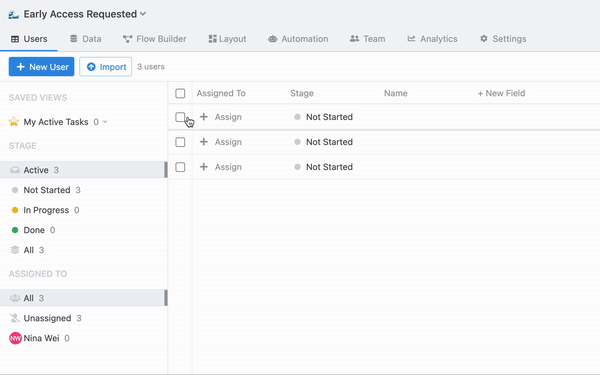Viewport: 600px width, 375px height.
Task: Open the Not Started stage in third row
Action: tap(323, 167)
